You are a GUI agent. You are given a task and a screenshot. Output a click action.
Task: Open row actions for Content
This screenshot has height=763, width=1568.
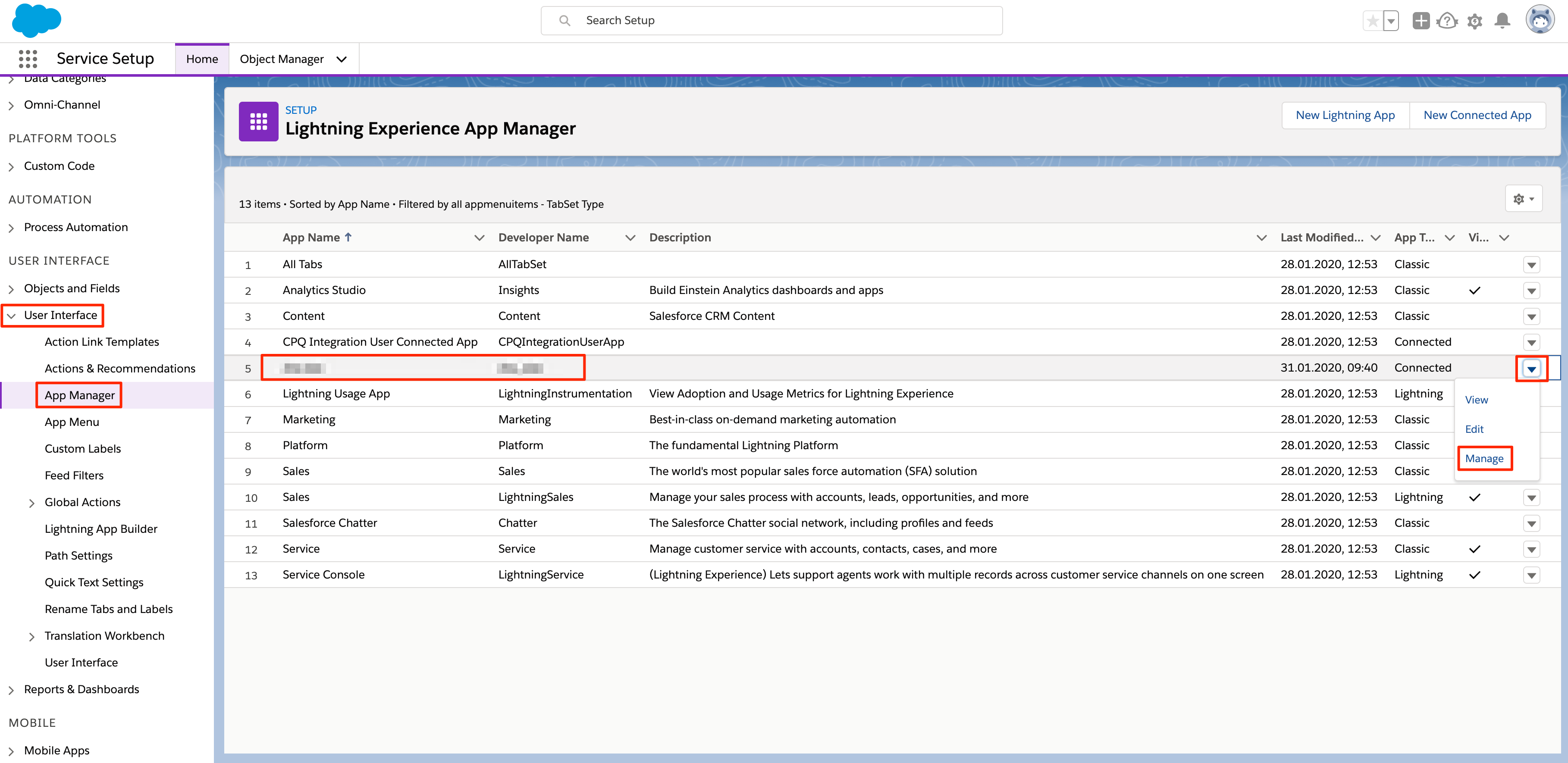click(1531, 316)
